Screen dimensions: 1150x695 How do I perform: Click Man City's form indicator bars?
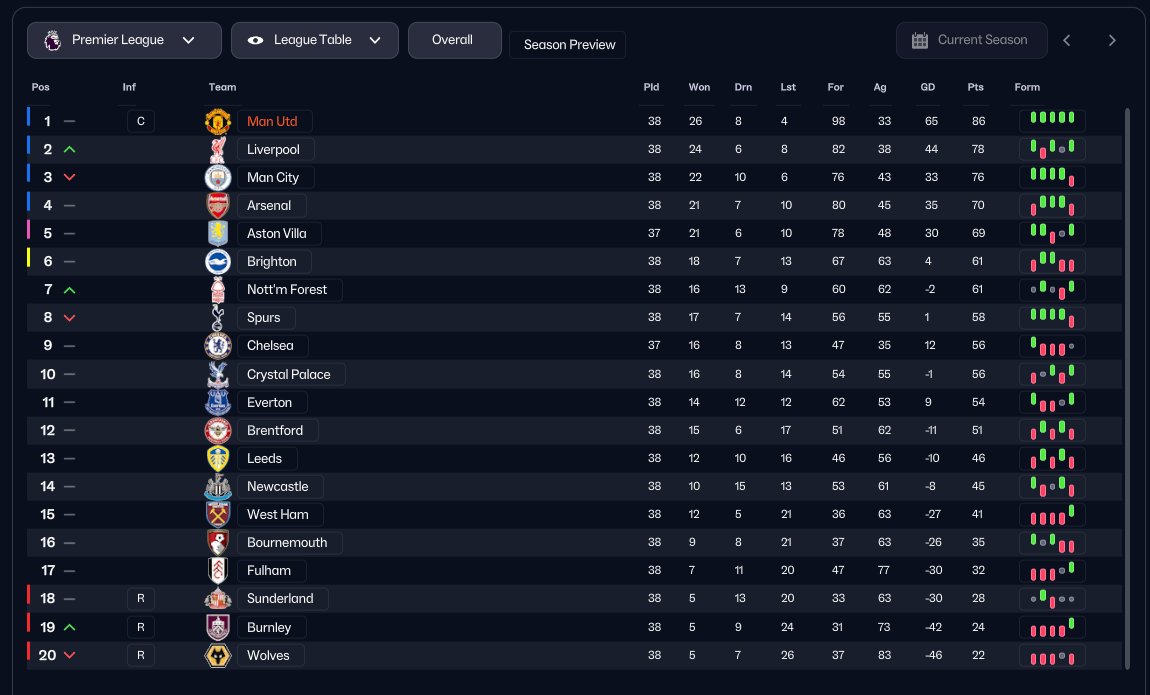pos(1052,177)
